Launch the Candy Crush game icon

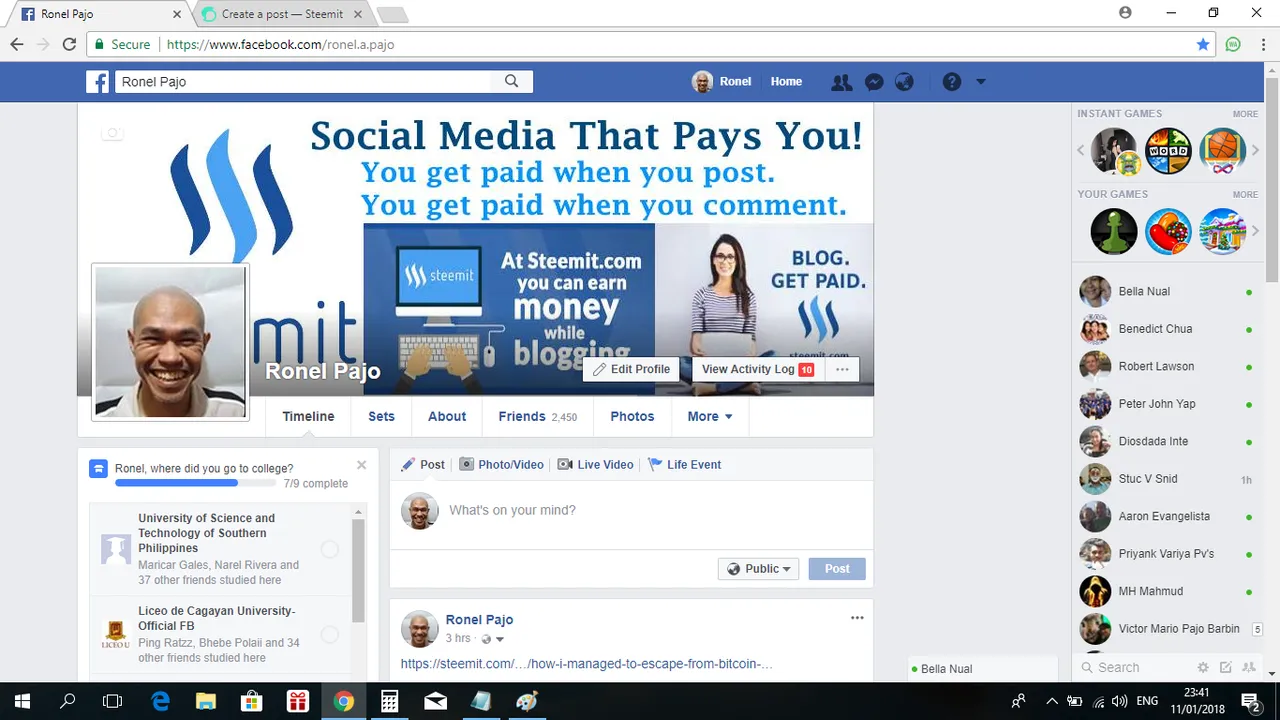[1168, 231]
